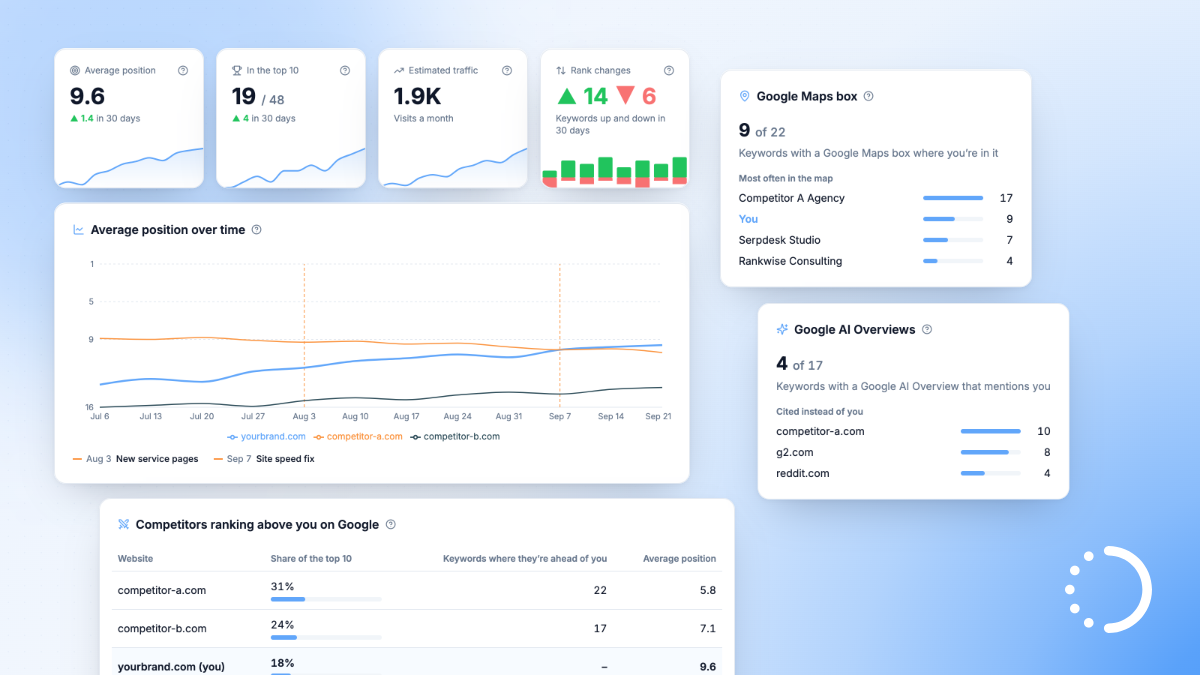Select the Sep 7 Site speed fix annotation
Viewport: 1200px width, 675px height.
point(264,459)
